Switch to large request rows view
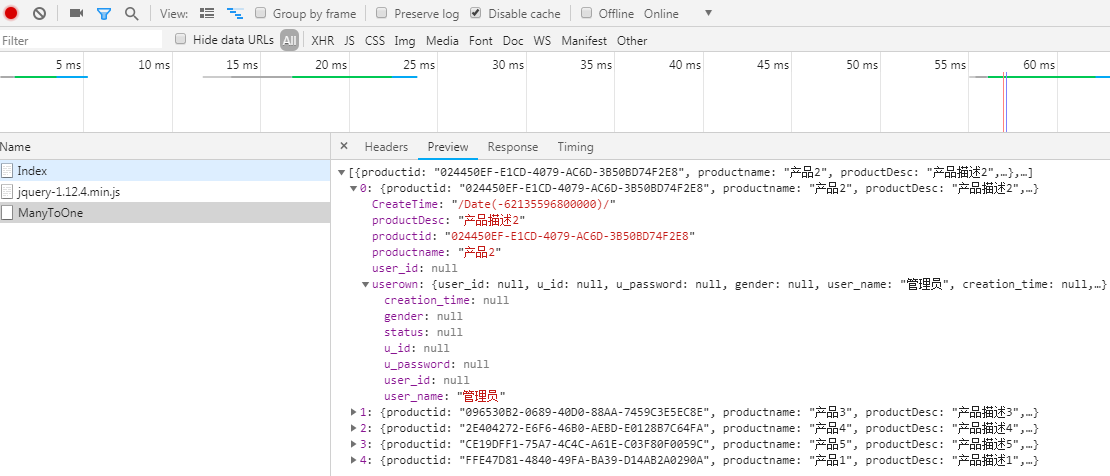This screenshot has width=1110, height=476. [x=207, y=13]
